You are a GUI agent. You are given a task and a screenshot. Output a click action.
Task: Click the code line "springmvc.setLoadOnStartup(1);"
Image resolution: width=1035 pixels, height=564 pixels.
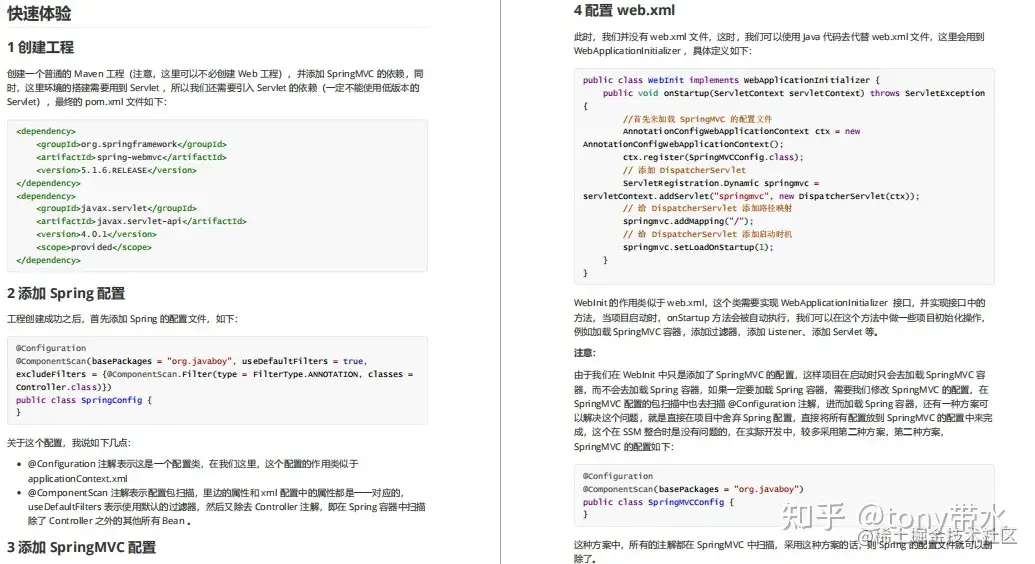pos(698,247)
